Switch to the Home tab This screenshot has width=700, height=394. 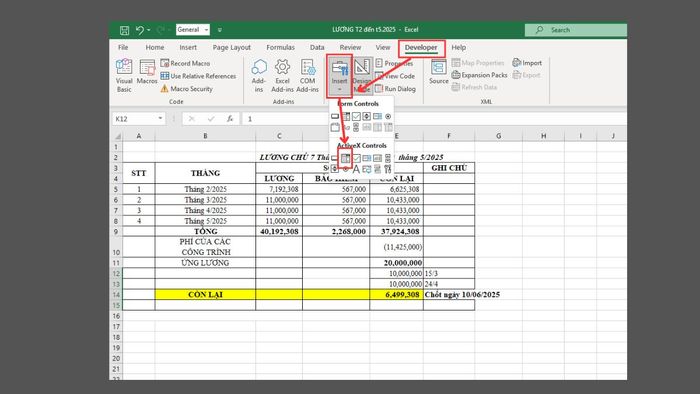(154, 47)
